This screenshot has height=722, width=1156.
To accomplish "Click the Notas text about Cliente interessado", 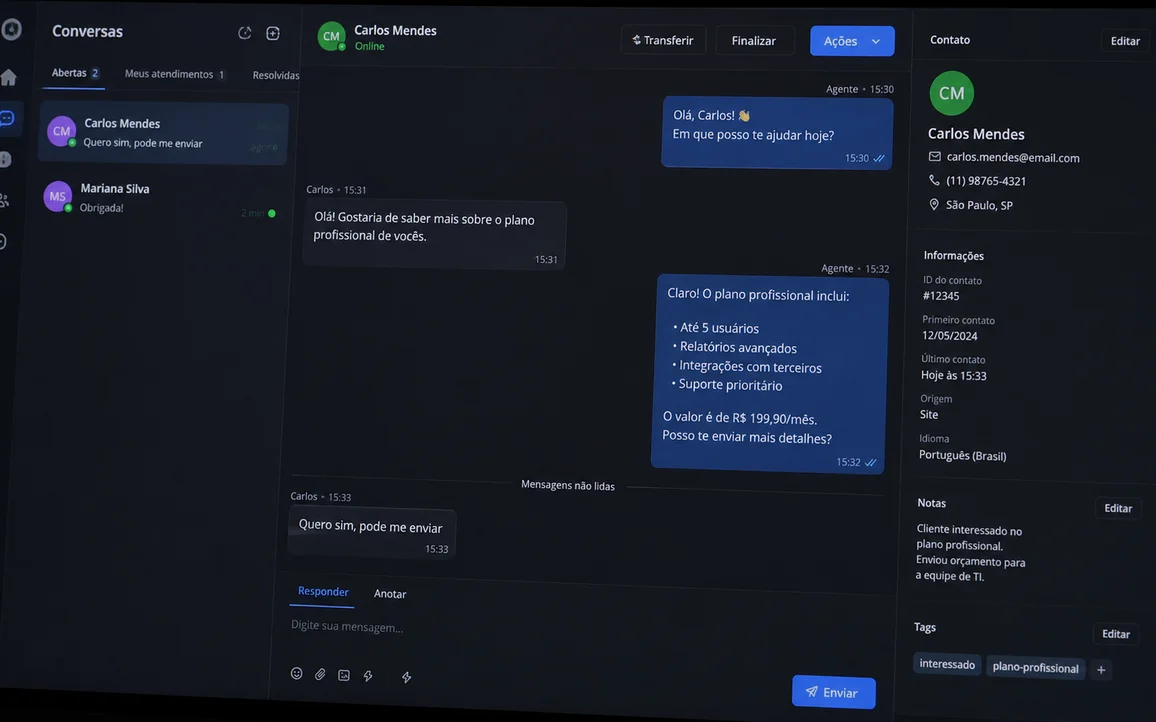I will [970, 553].
